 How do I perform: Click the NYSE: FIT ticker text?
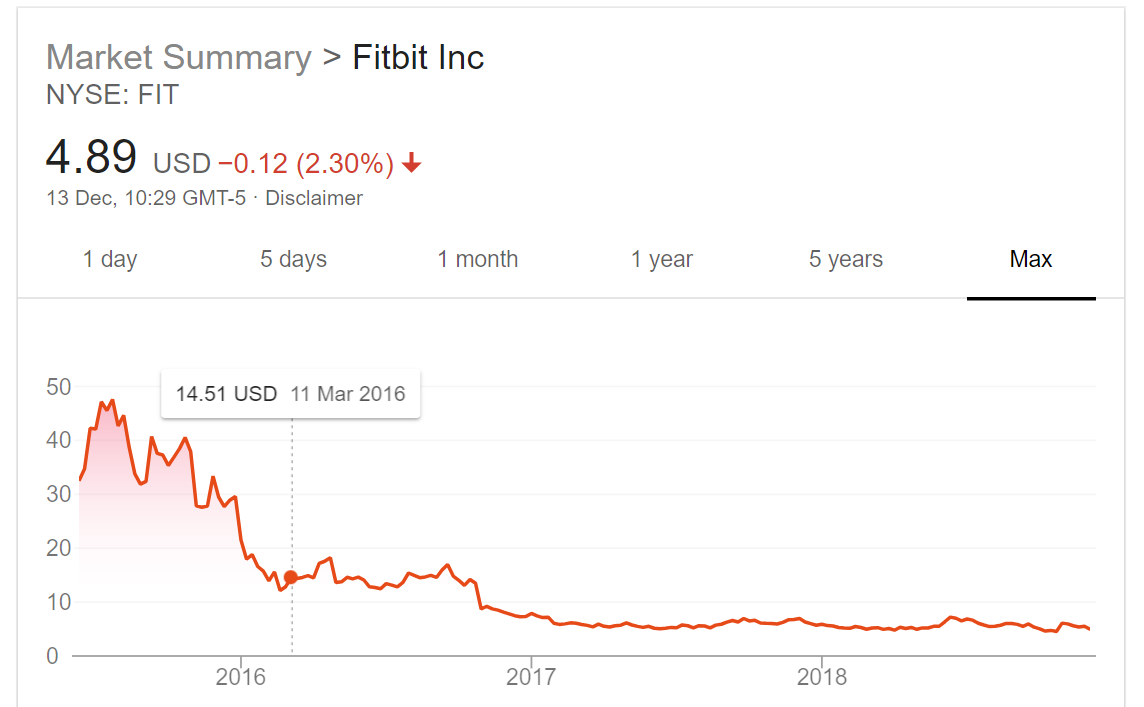[113, 95]
